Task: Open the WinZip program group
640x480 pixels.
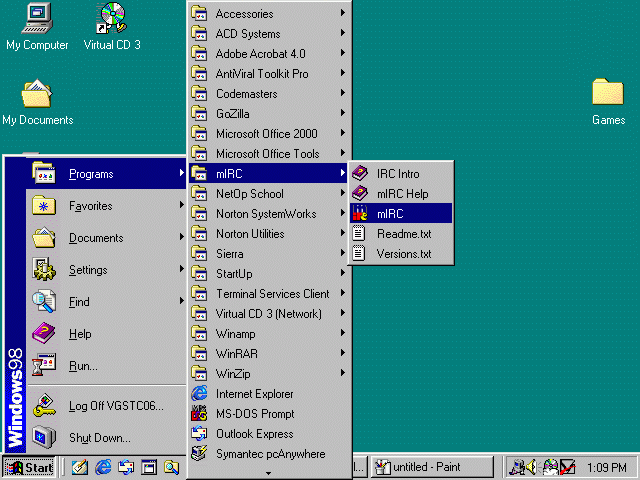Action: (x=269, y=373)
